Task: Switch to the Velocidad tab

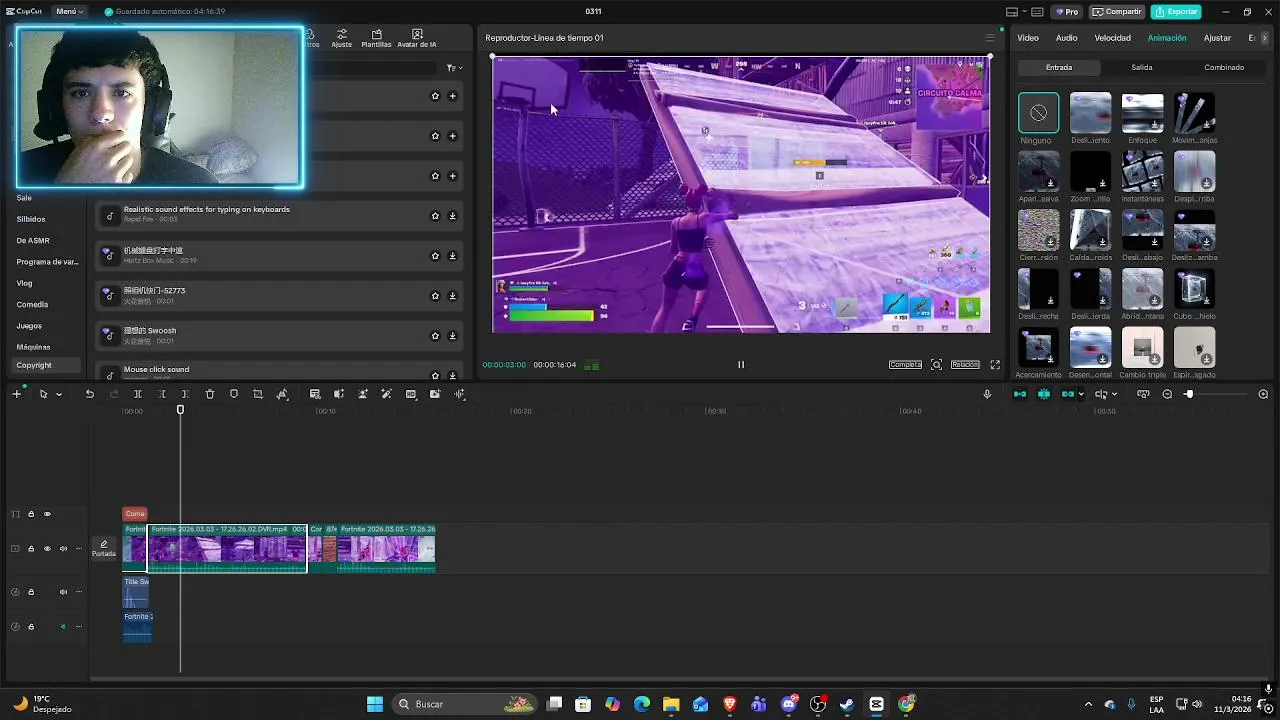Action: pos(1112,38)
